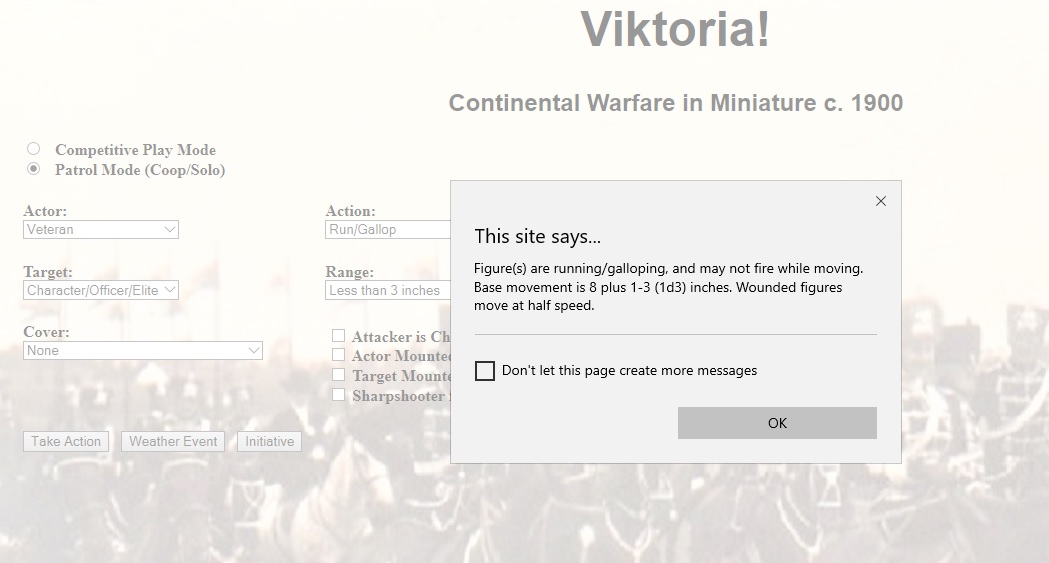The height and width of the screenshot is (563, 1049).
Task: Close the dialog with the X icon
Action: pos(880,201)
